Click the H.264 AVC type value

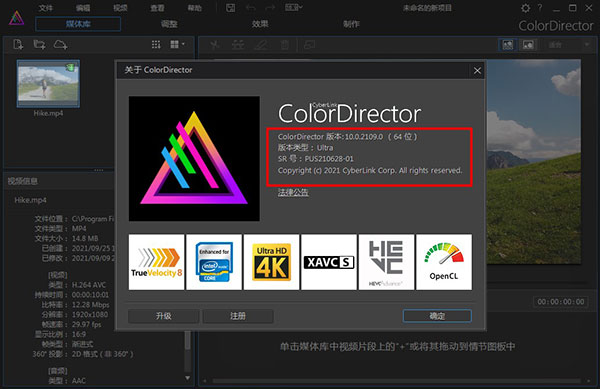(89, 285)
